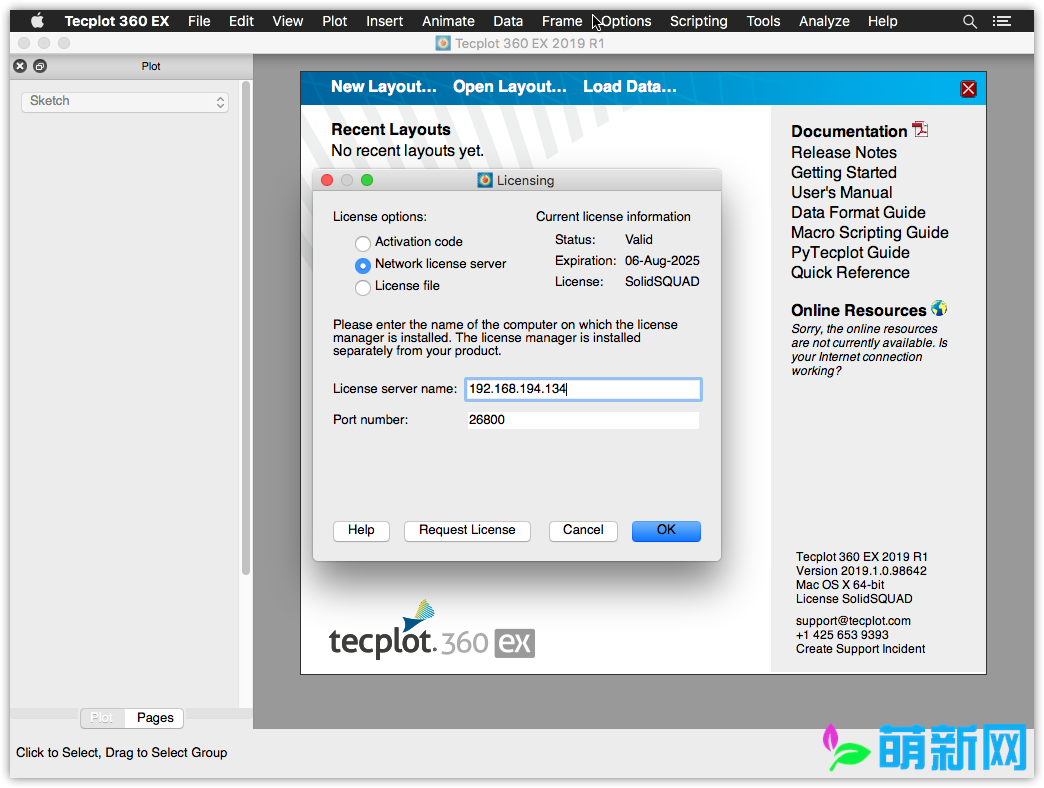The height and width of the screenshot is (788, 1044).
Task: Click the support@tecplot.com email link
Action: pos(853,621)
